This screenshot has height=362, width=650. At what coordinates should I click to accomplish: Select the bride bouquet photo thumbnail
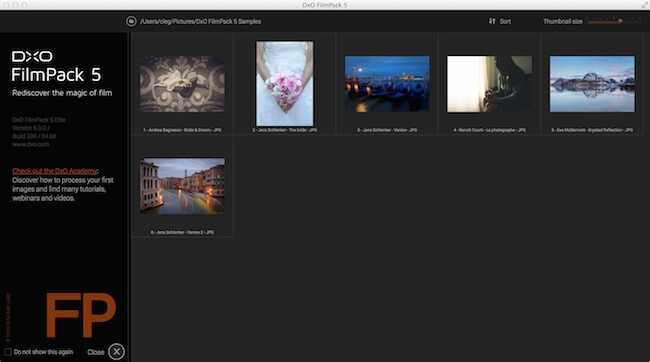[285, 83]
